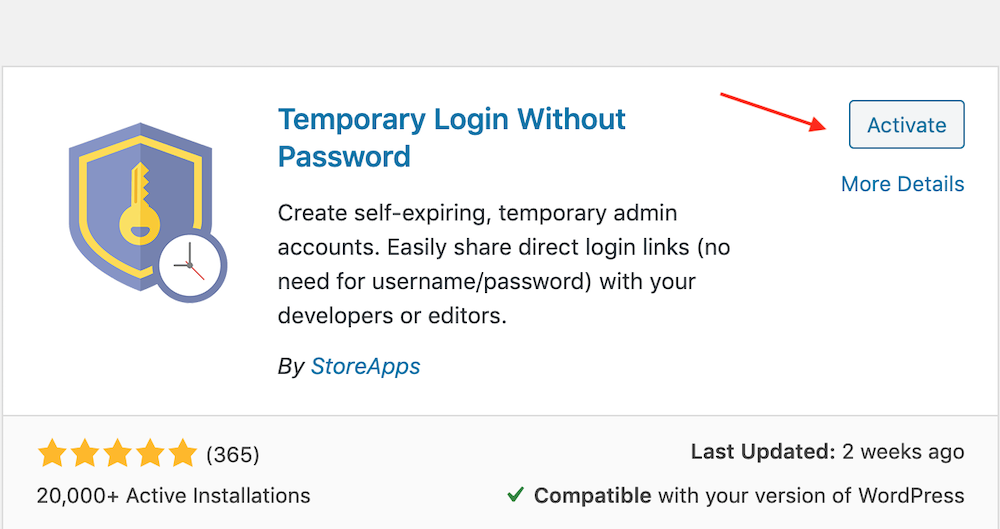Click the red arrow pointing to Activate

pyautogui.click(x=774, y=112)
